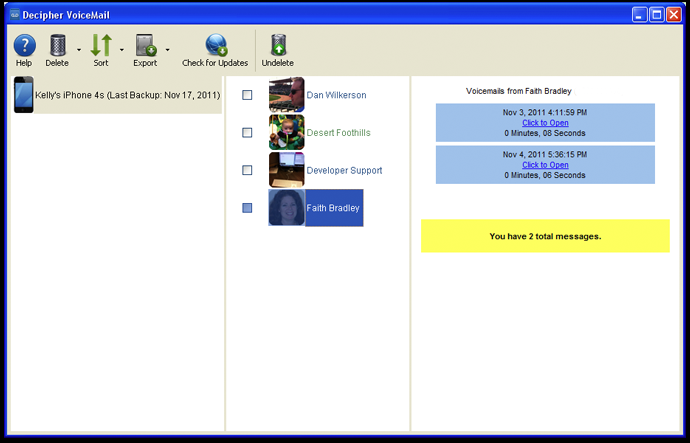690x443 pixels.
Task: Open the Nov 3 voicemail link
Action: [x=545, y=123]
